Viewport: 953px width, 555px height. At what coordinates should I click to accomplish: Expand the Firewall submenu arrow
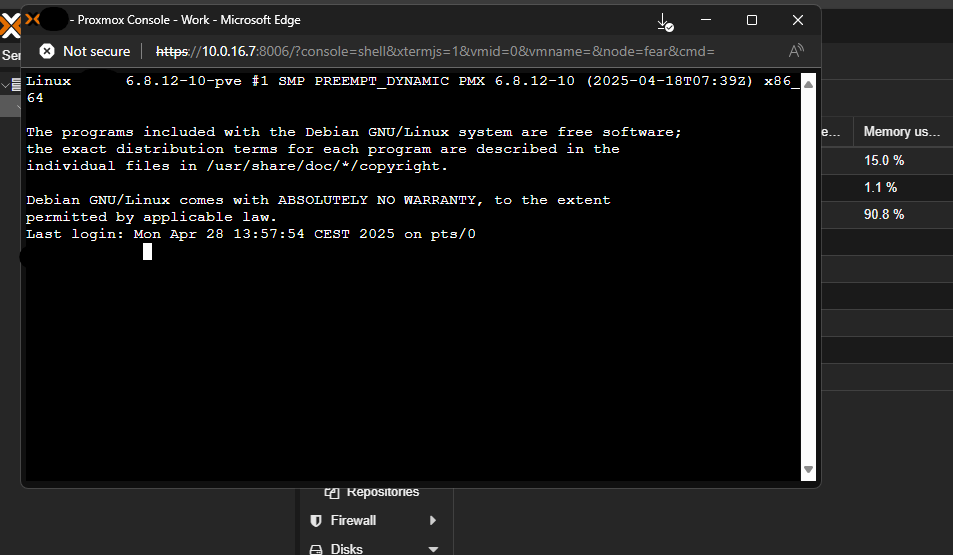(433, 520)
